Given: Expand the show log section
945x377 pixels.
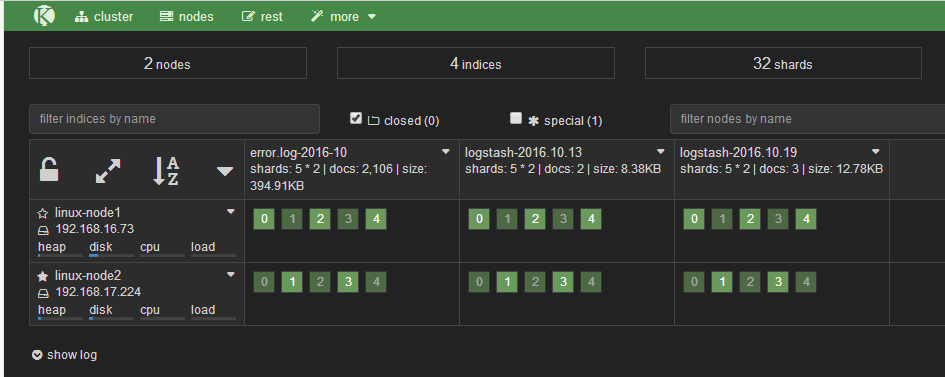Looking at the screenshot, I should coord(64,355).
